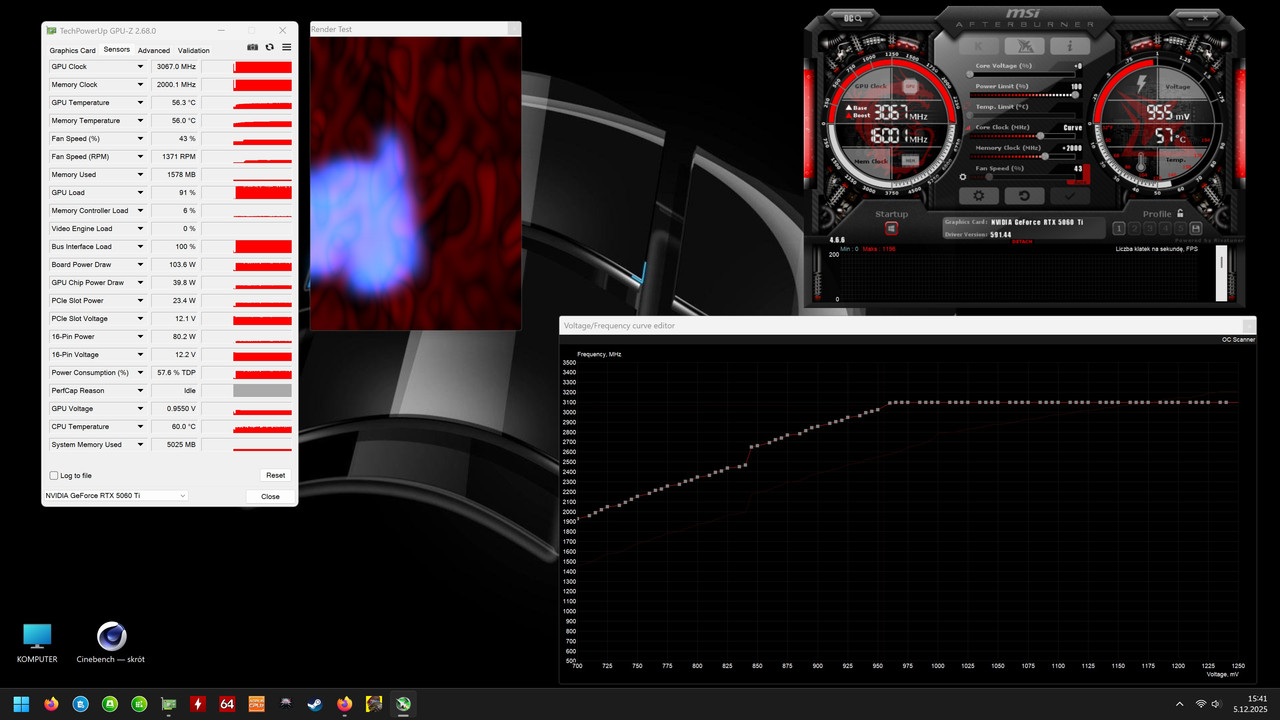Click the Afterburner K (Kombustor) button
The width and height of the screenshot is (1280, 720).
(x=979, y=46)
